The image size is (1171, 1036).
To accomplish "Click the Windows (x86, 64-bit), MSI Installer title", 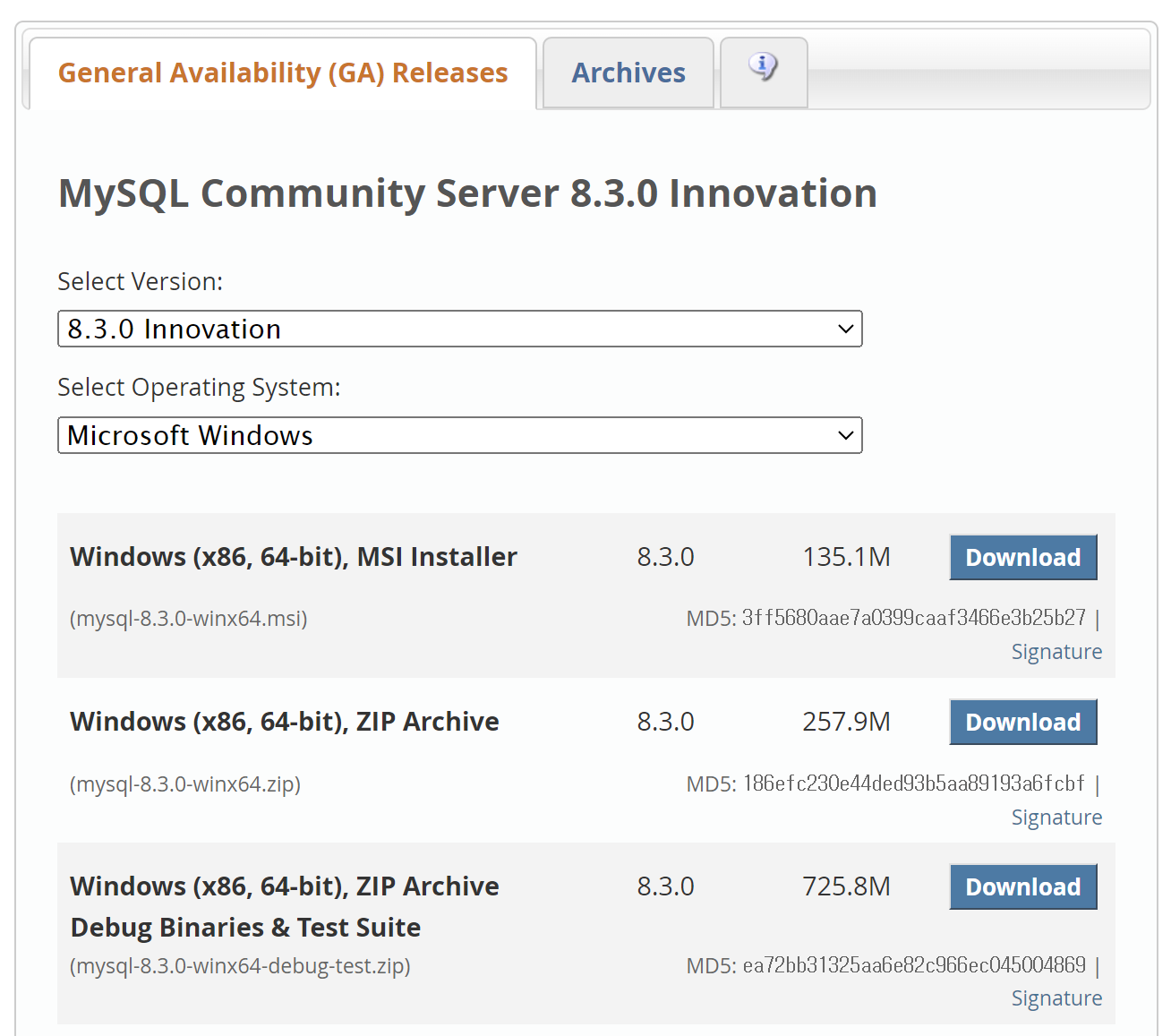I will pyautogui.click(x=294, y=557).
